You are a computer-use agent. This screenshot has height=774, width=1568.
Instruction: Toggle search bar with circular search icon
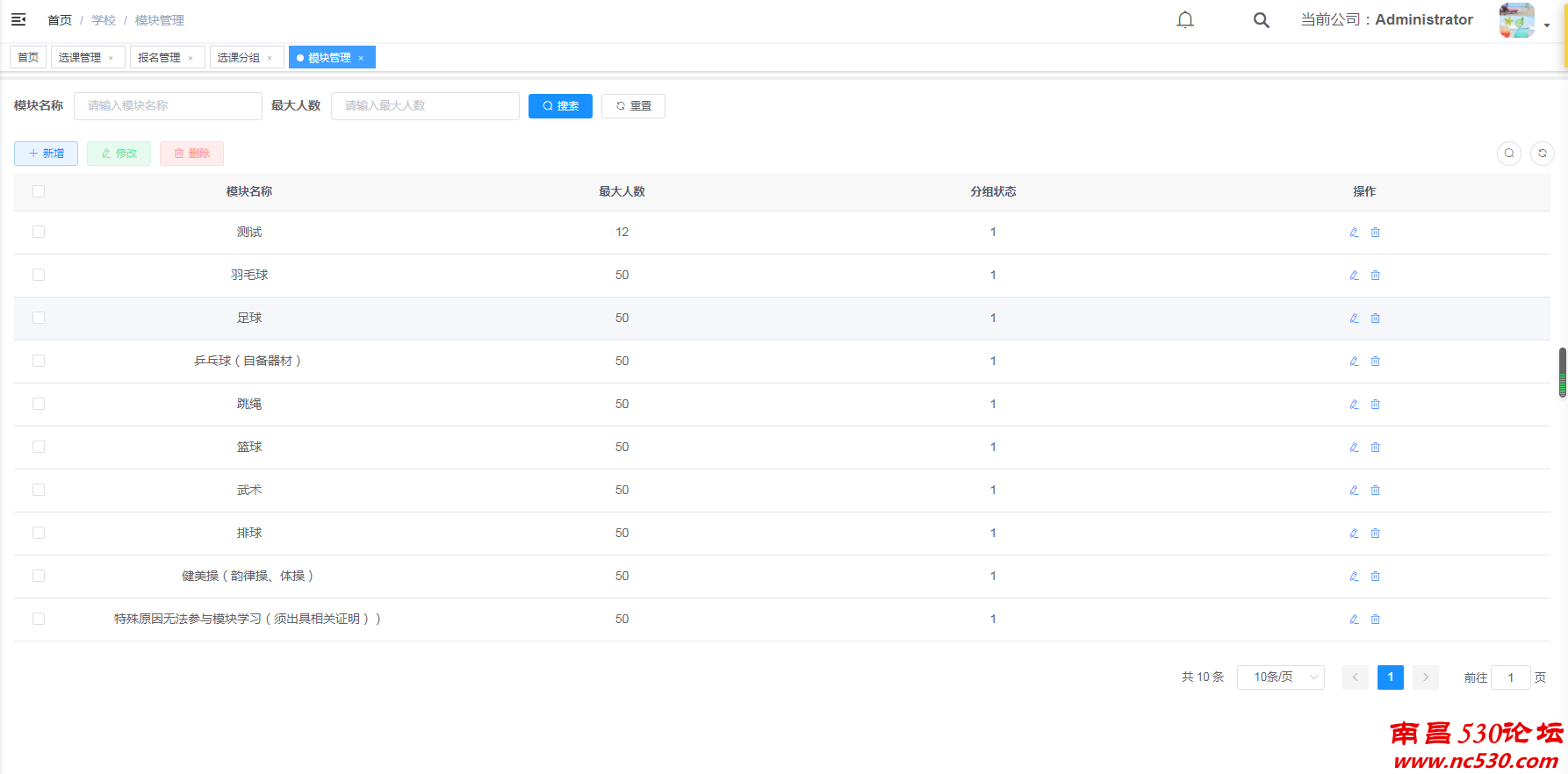pos(1508,154)
